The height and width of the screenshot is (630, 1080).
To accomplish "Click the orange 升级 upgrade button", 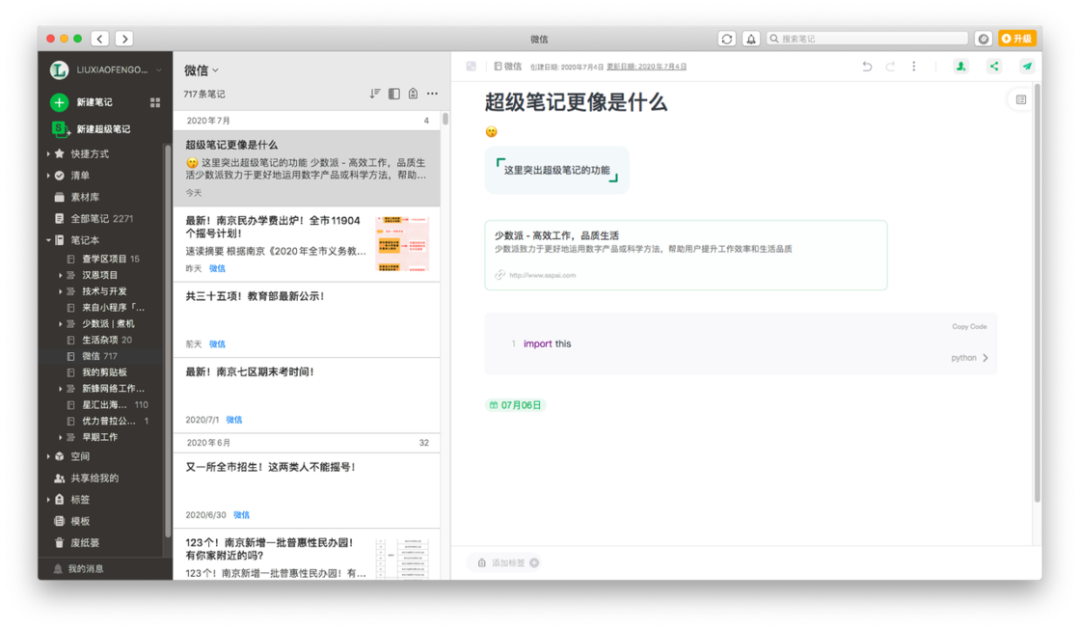I will click(1016, 38).
